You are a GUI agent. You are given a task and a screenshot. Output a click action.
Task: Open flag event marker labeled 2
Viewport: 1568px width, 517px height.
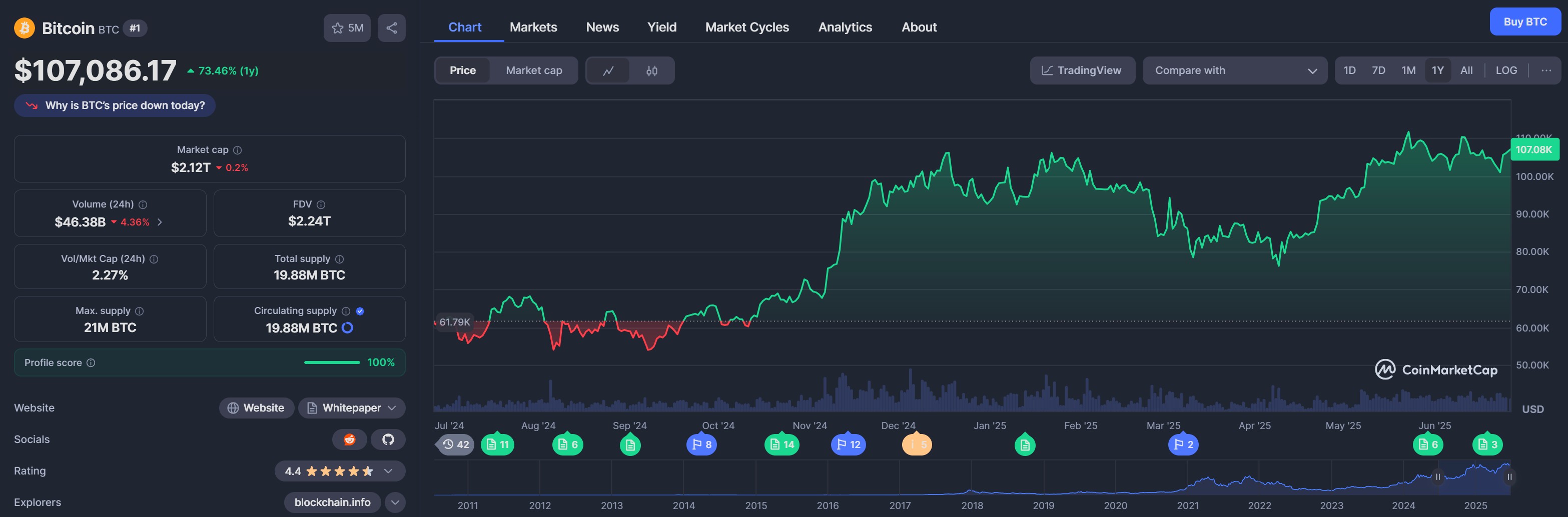pyautogui.click(x=1183, y=444)
